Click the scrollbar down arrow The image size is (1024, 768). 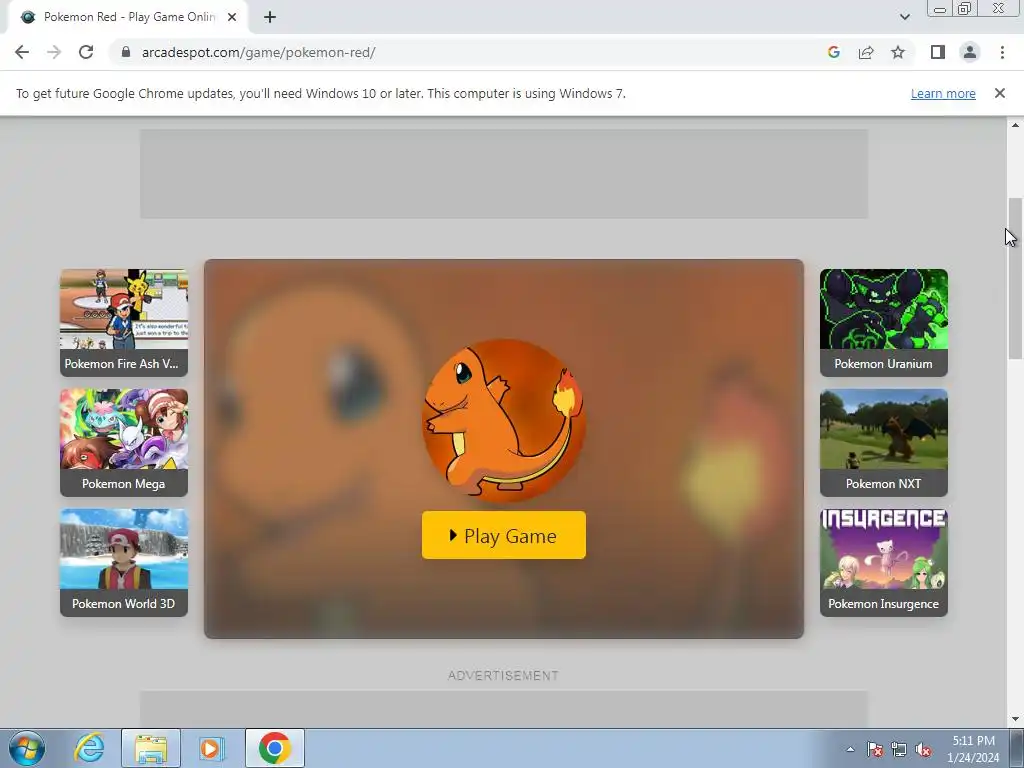(1015, 720)
